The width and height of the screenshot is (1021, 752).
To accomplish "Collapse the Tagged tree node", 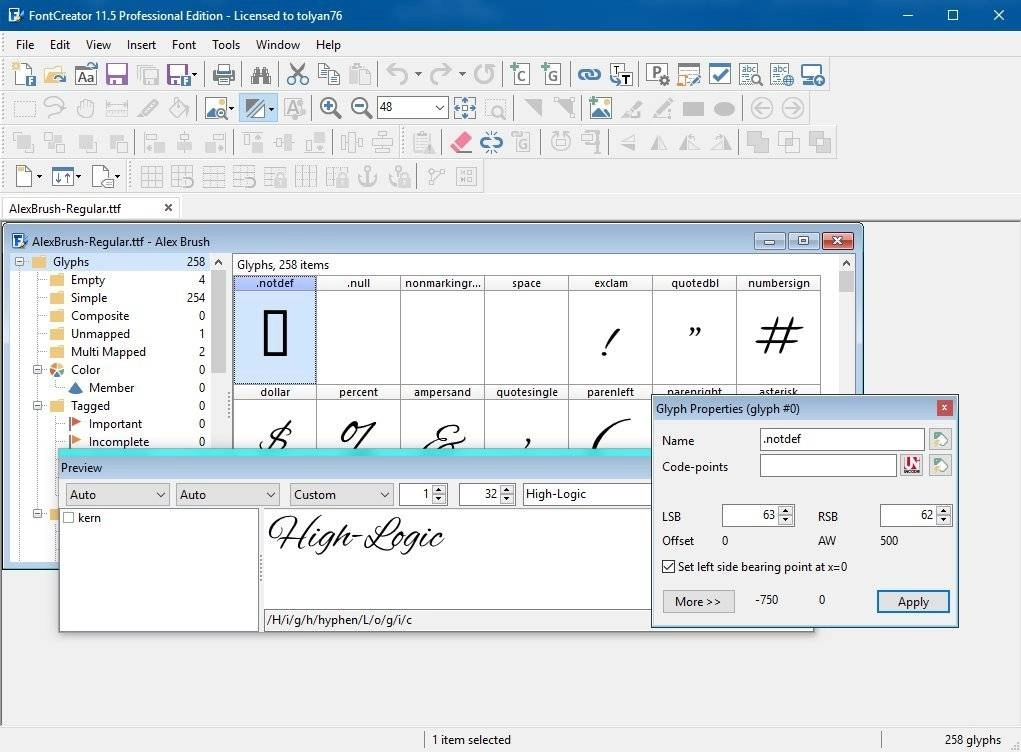I will (x=38, y=406).
